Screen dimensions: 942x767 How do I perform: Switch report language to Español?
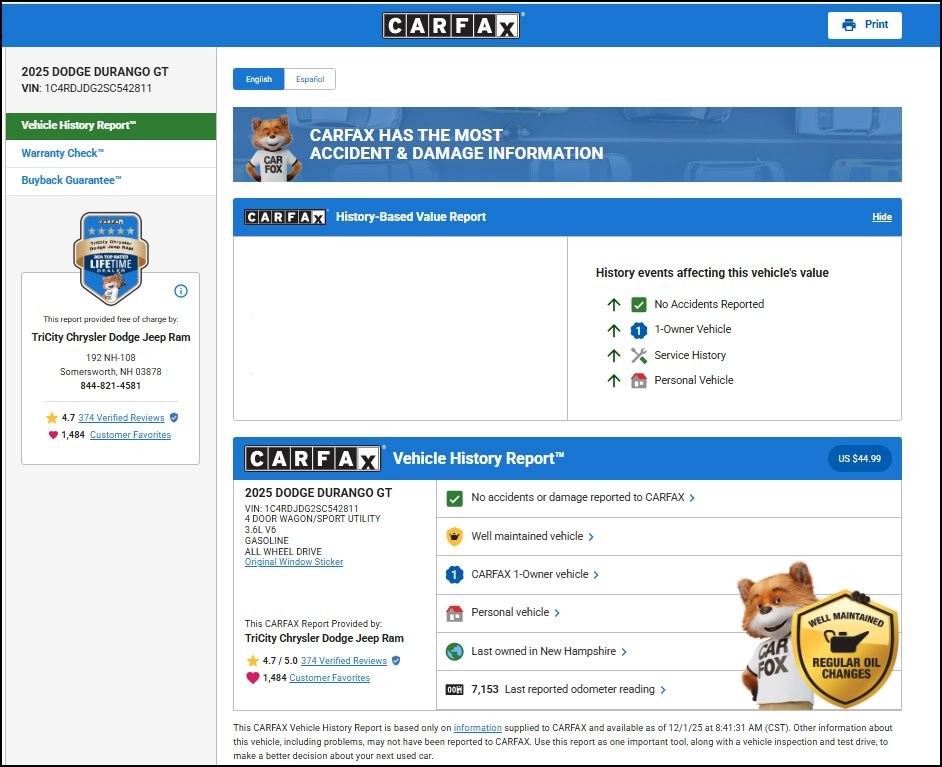click(x=310, y=79)
